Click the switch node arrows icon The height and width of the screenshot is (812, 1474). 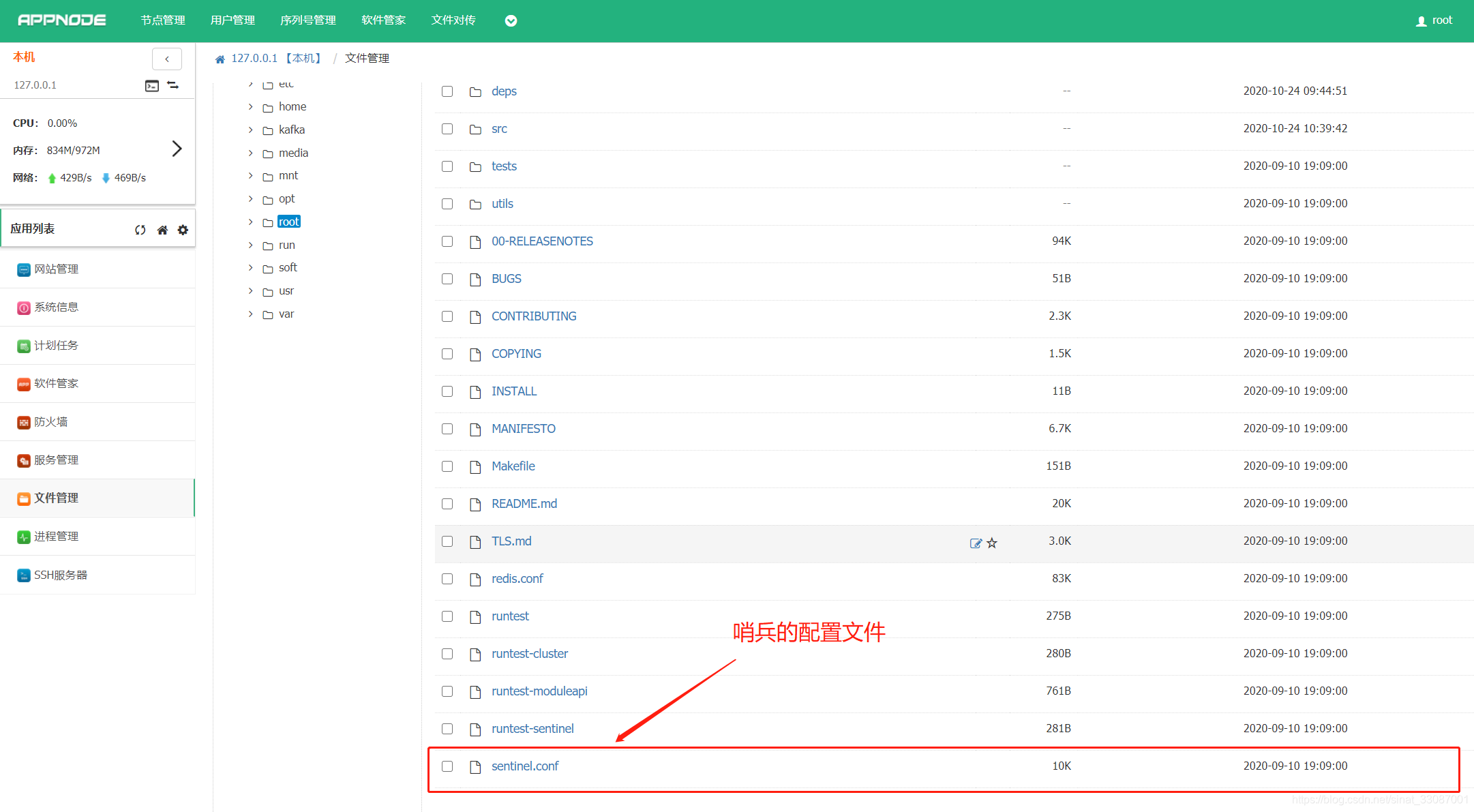(173, 85)
